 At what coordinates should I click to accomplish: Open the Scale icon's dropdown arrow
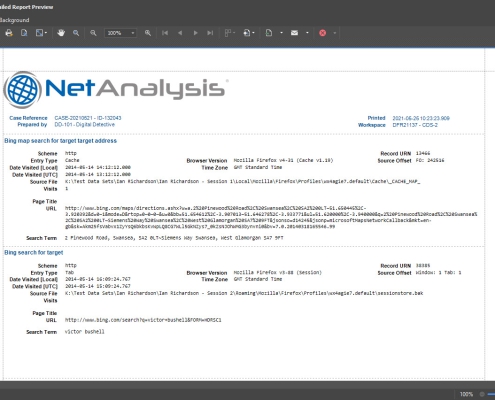[x=46, y=33]
